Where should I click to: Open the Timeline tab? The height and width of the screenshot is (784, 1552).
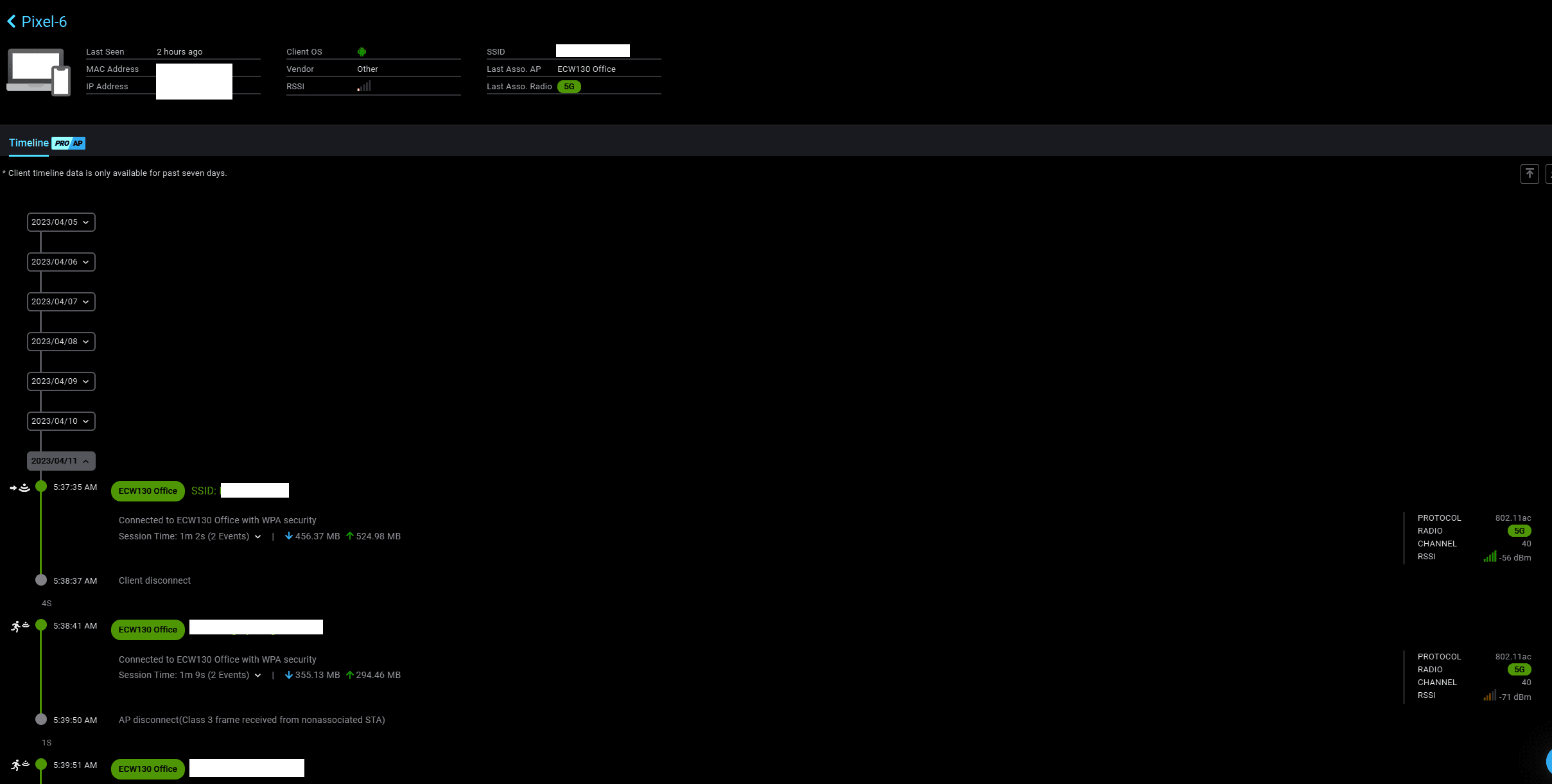tap(29, 143)
